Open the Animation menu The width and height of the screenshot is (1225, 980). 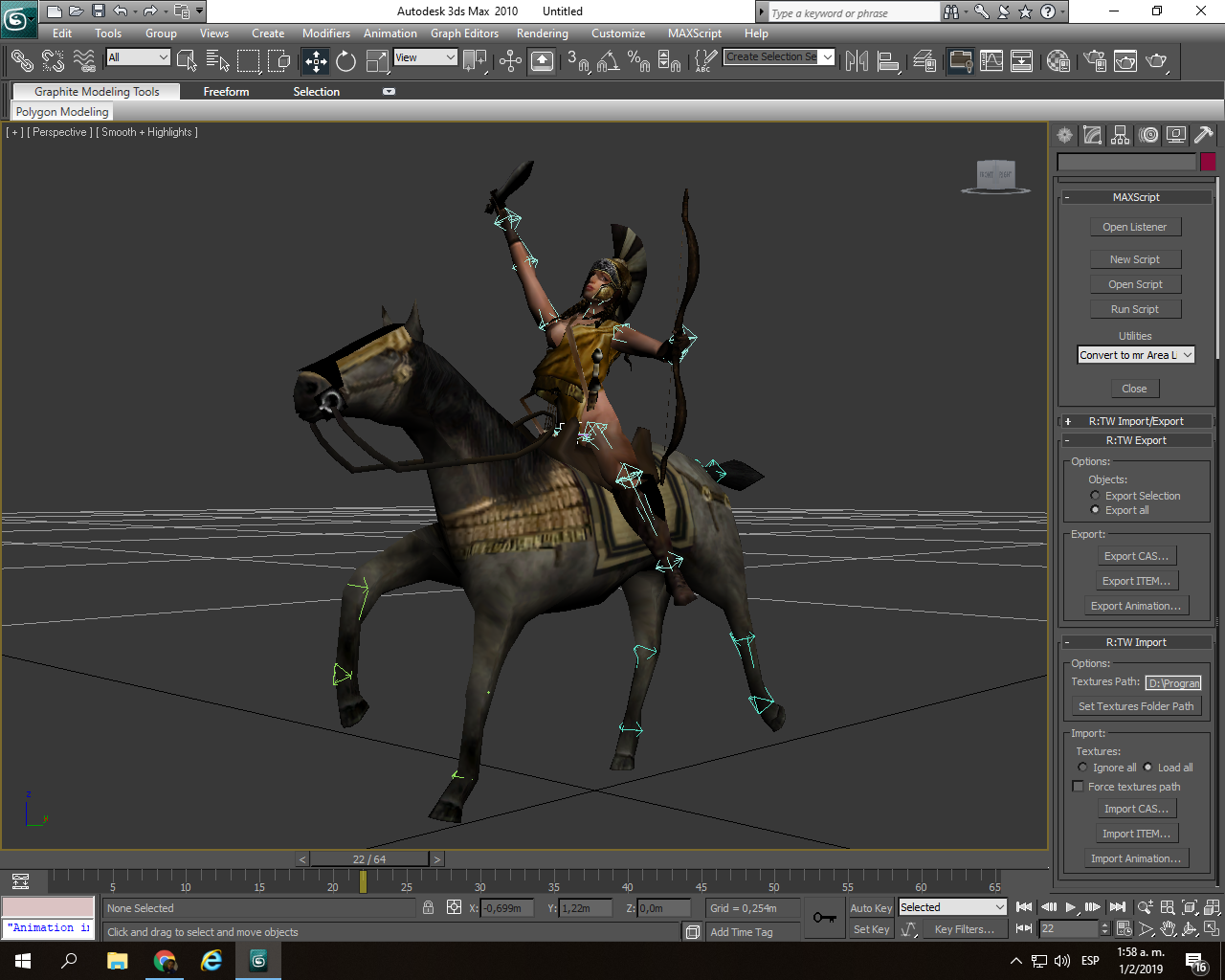390,33
